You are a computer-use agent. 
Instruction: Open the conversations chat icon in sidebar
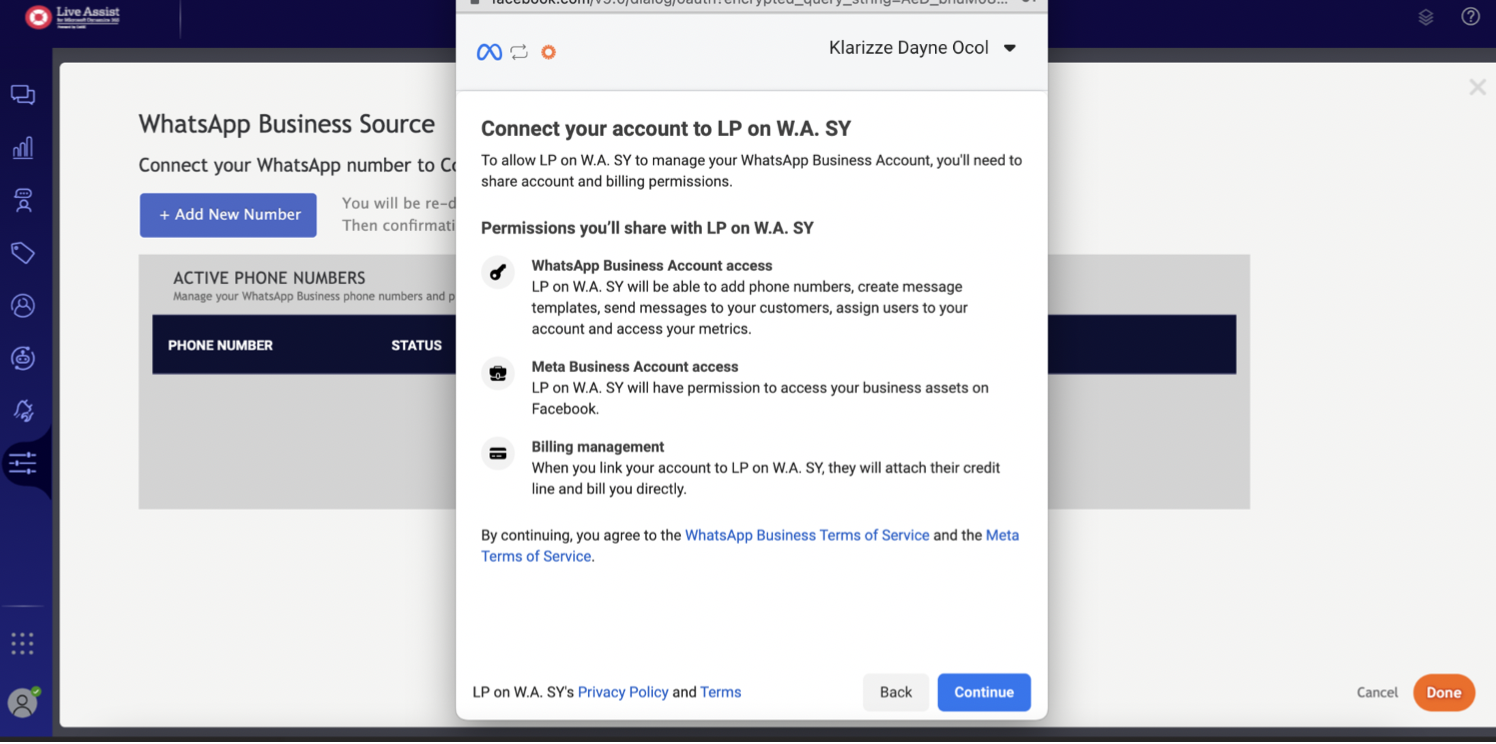pos(23,95)
